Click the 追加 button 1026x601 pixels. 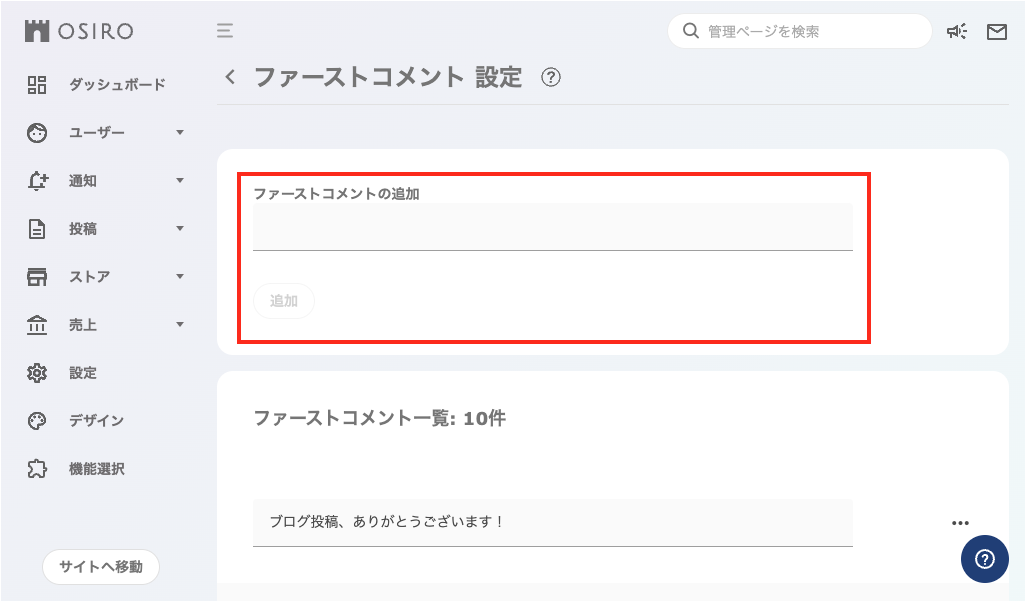(284, 301)
